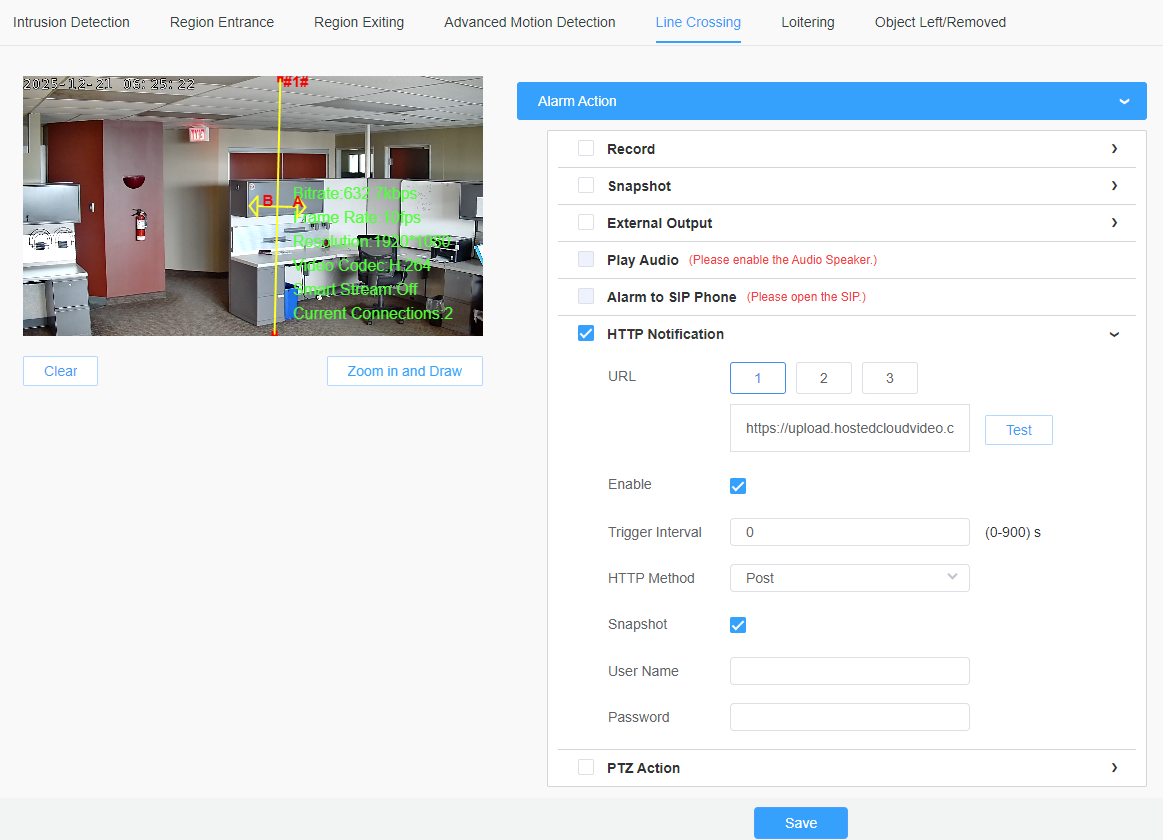Viewport: 1163px width, 840px height.
Task: Select URL slot 1
Action: click(758, 378)
